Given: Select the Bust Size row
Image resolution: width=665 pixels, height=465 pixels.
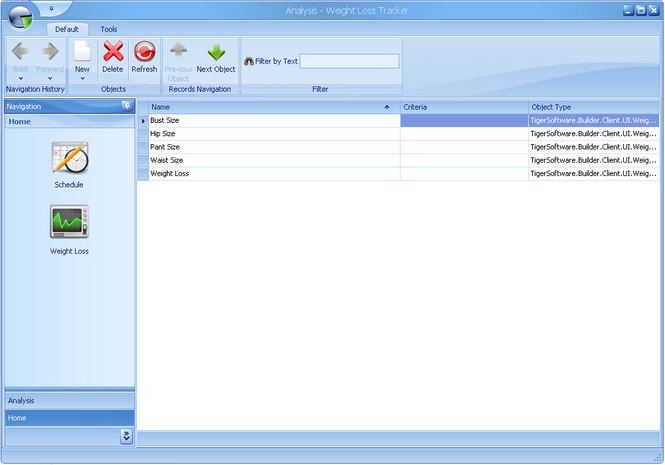Looking at the screenshot, I should [x=398, y=120].
